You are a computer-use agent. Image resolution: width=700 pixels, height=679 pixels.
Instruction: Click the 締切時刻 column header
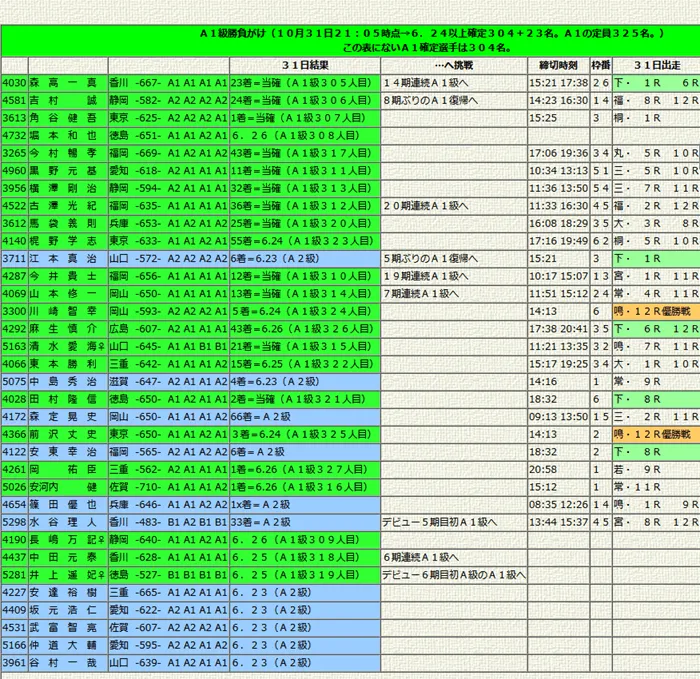point(558,65)
